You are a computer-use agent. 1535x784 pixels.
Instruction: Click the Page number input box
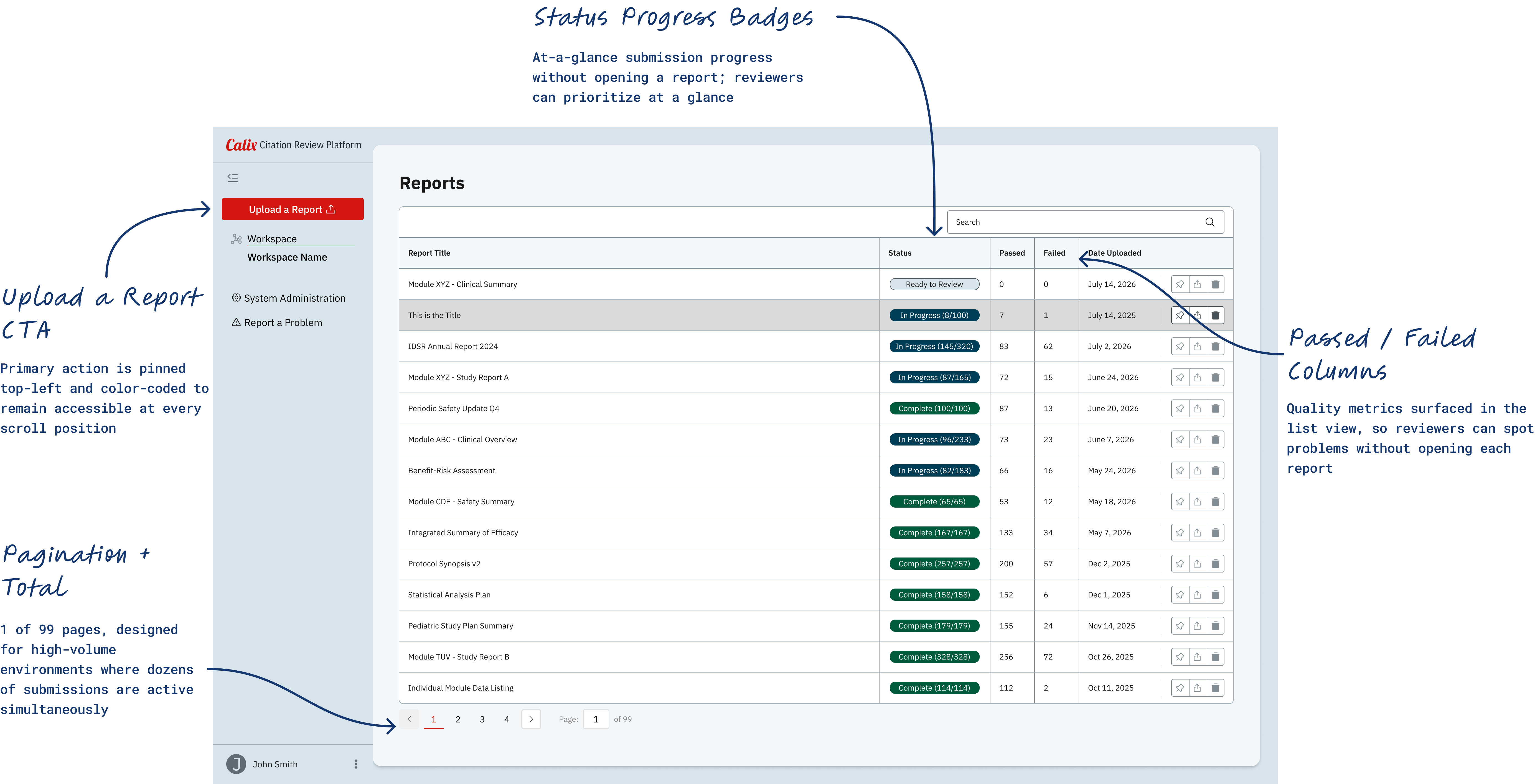coord(596,719)
